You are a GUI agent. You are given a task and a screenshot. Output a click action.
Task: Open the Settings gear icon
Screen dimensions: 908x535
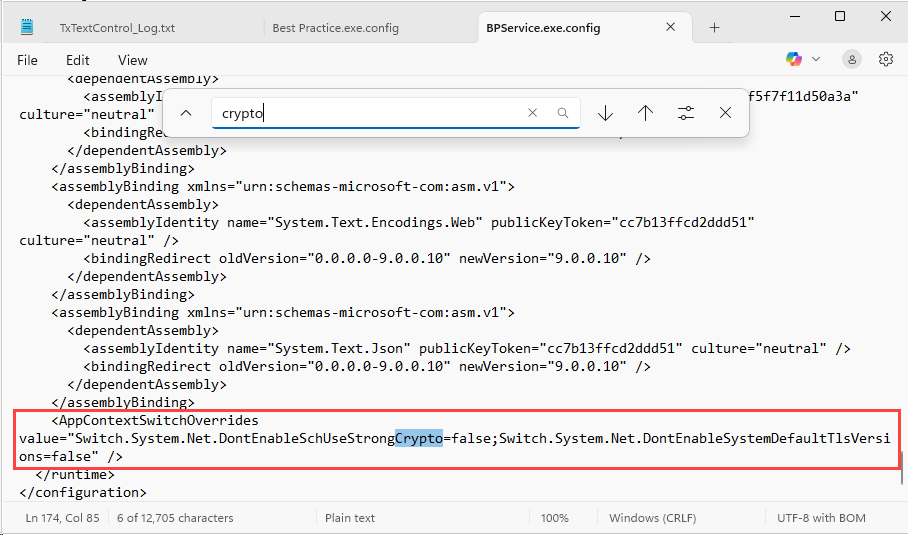tap(885, 60)
